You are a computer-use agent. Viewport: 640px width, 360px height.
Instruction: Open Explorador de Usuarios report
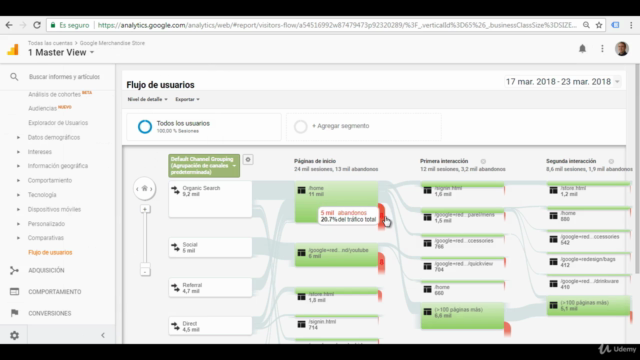click(x=58, y=123)
